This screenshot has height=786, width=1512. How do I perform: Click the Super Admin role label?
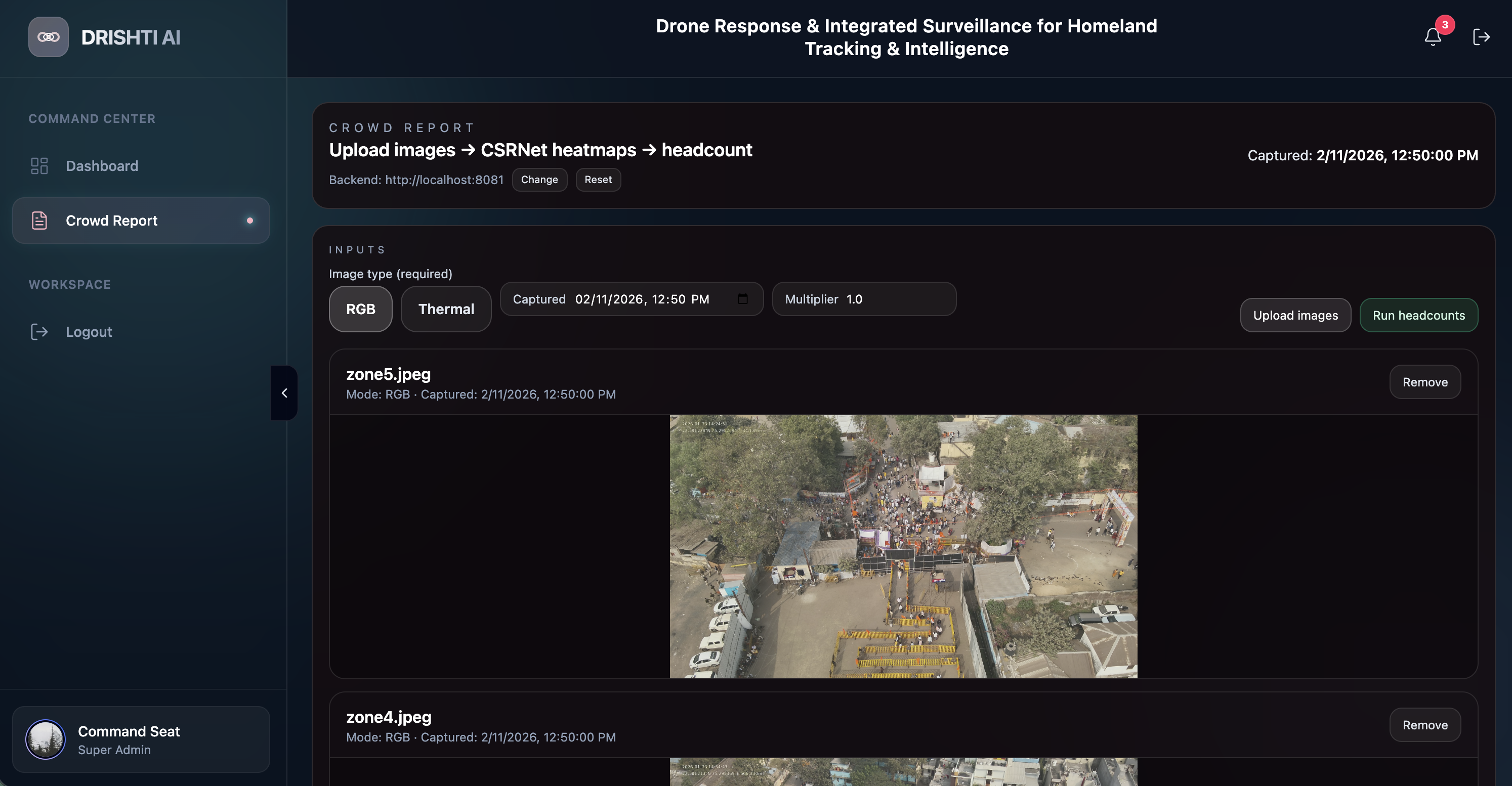114,750
